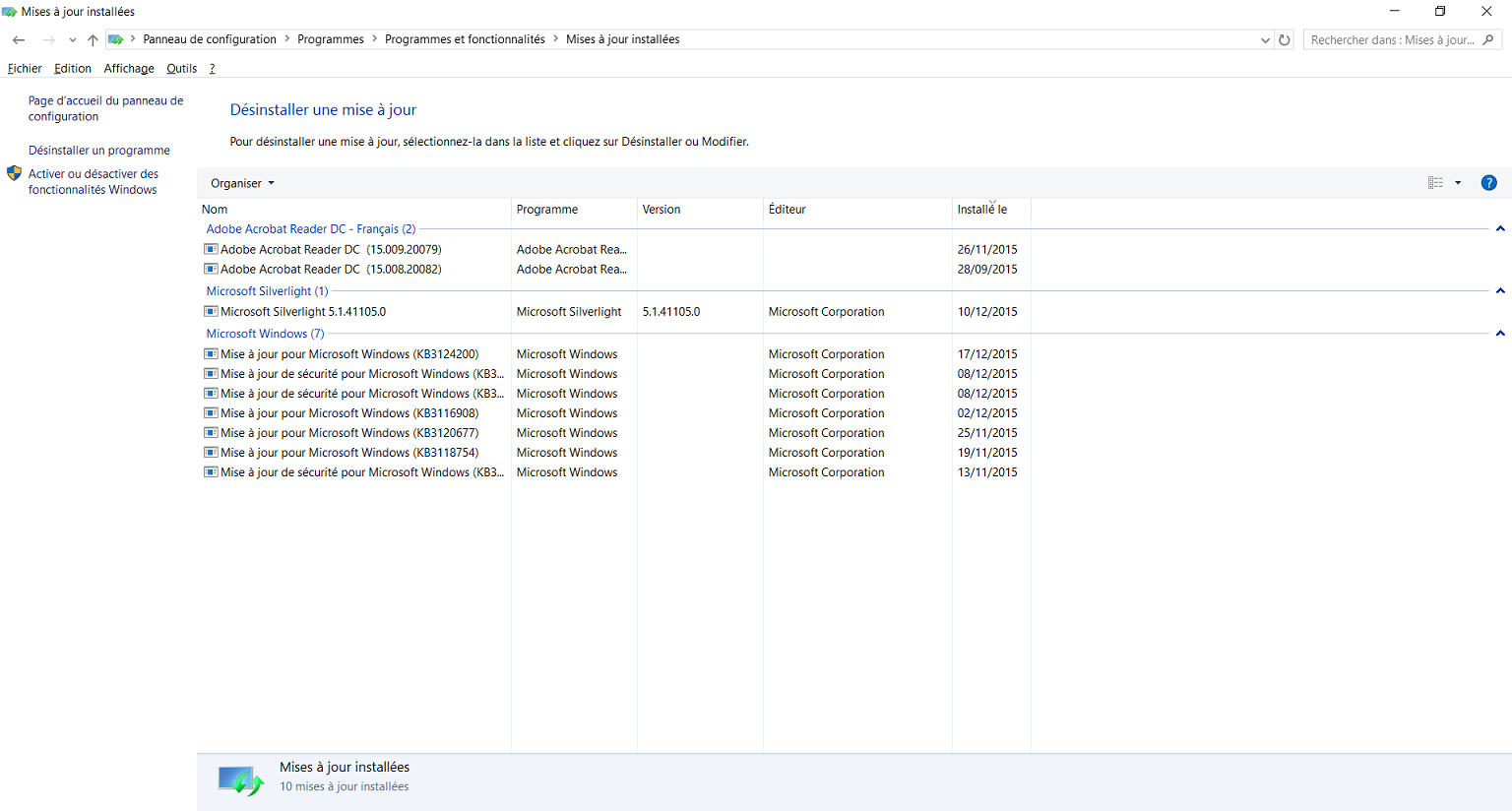
Task: Select 'Adobe Acrobat Reader DC (15.009.20079)' entry
Action: tap(331, 250)
